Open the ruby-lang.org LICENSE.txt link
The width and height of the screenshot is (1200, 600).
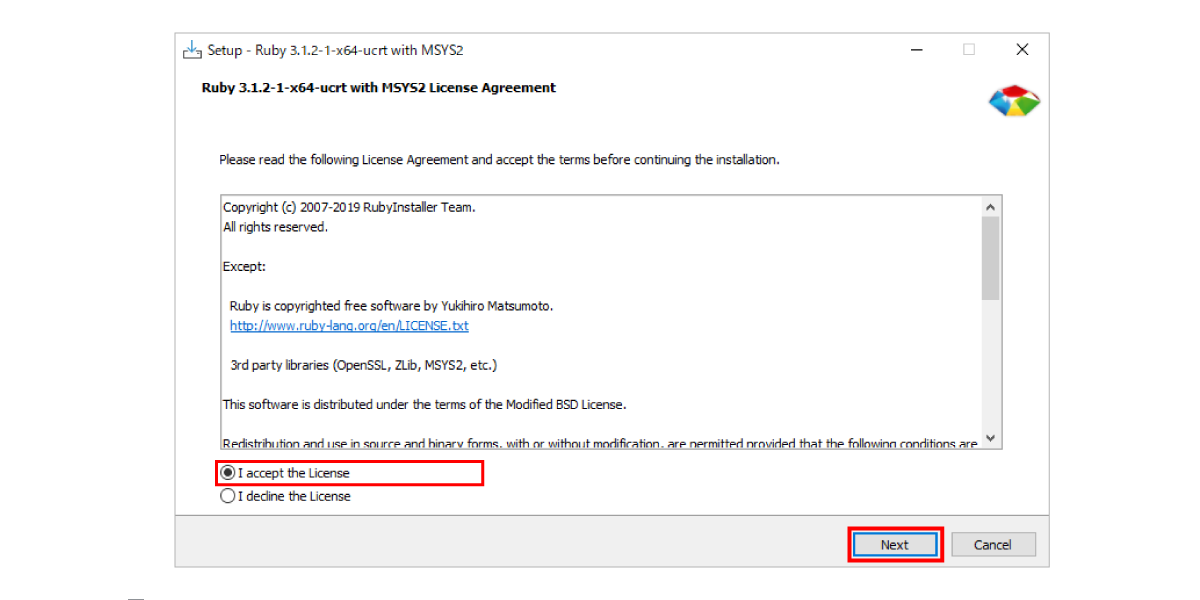[x=349, y=326]
